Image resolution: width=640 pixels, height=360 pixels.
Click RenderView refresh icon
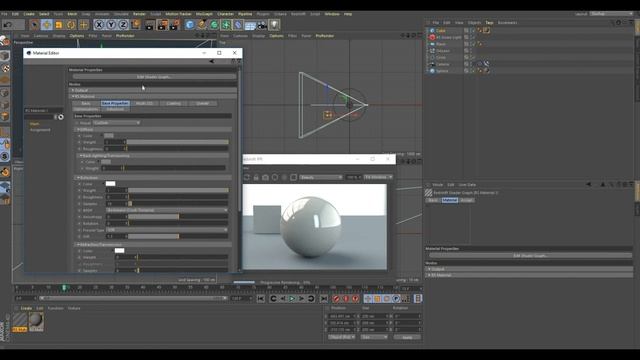(247, 177)
